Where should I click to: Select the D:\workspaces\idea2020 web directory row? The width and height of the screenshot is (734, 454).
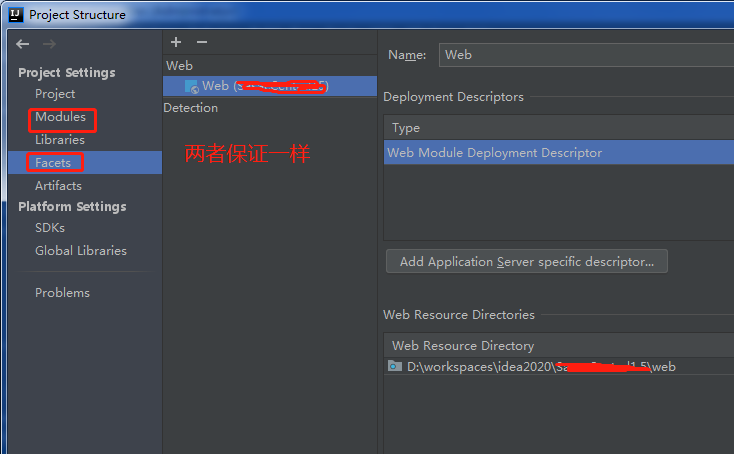pyautogui.click(x=559, y=366)
